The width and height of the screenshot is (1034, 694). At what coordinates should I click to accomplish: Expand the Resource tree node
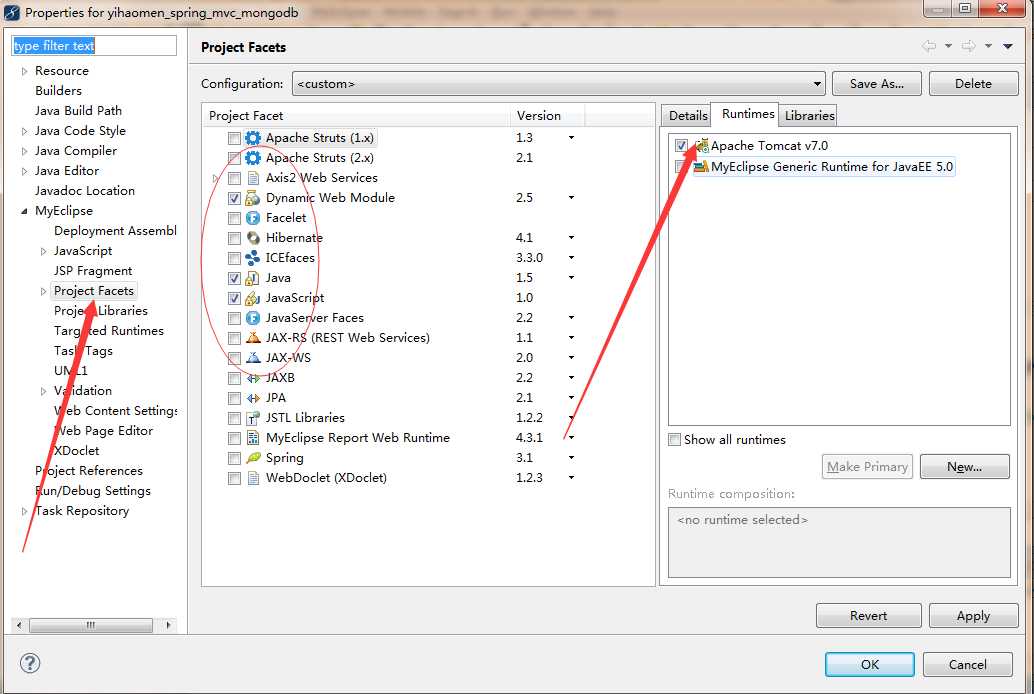(x=24, y=71)
